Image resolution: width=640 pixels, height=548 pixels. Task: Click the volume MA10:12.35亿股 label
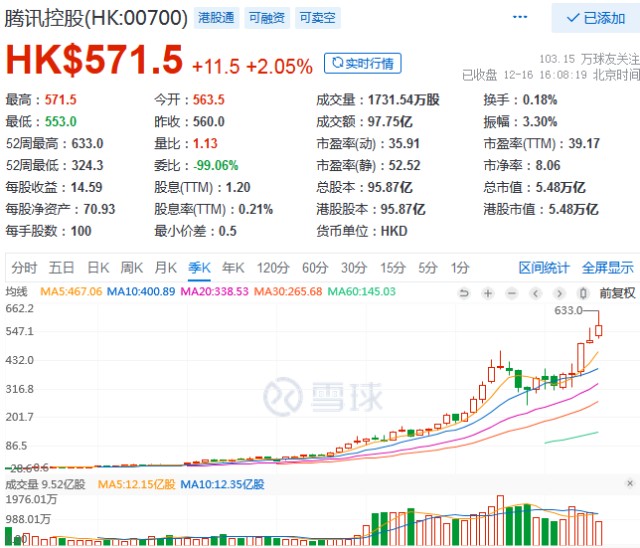click(x=222, y=484)
